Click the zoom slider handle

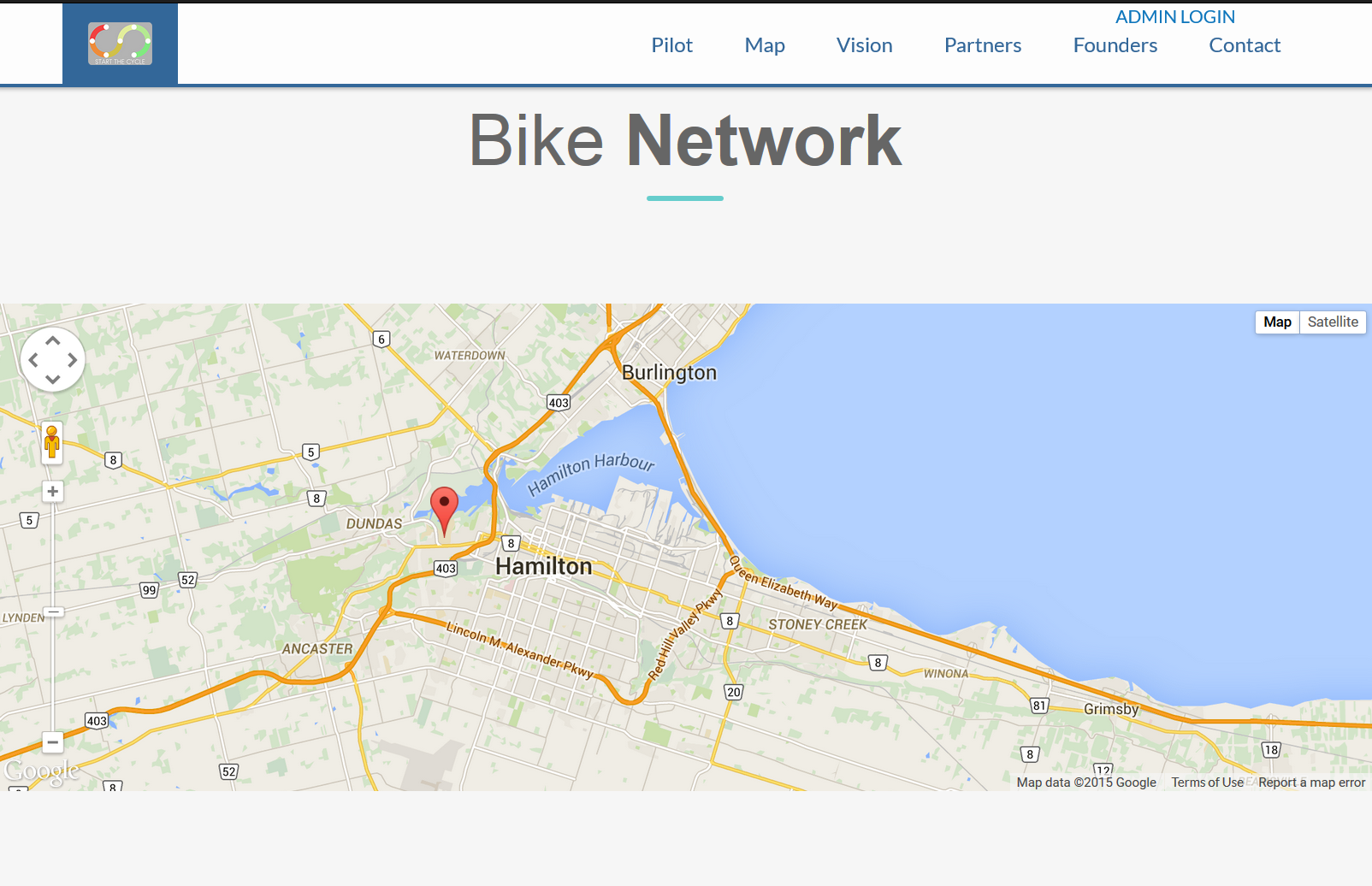(x=53, y=611)
